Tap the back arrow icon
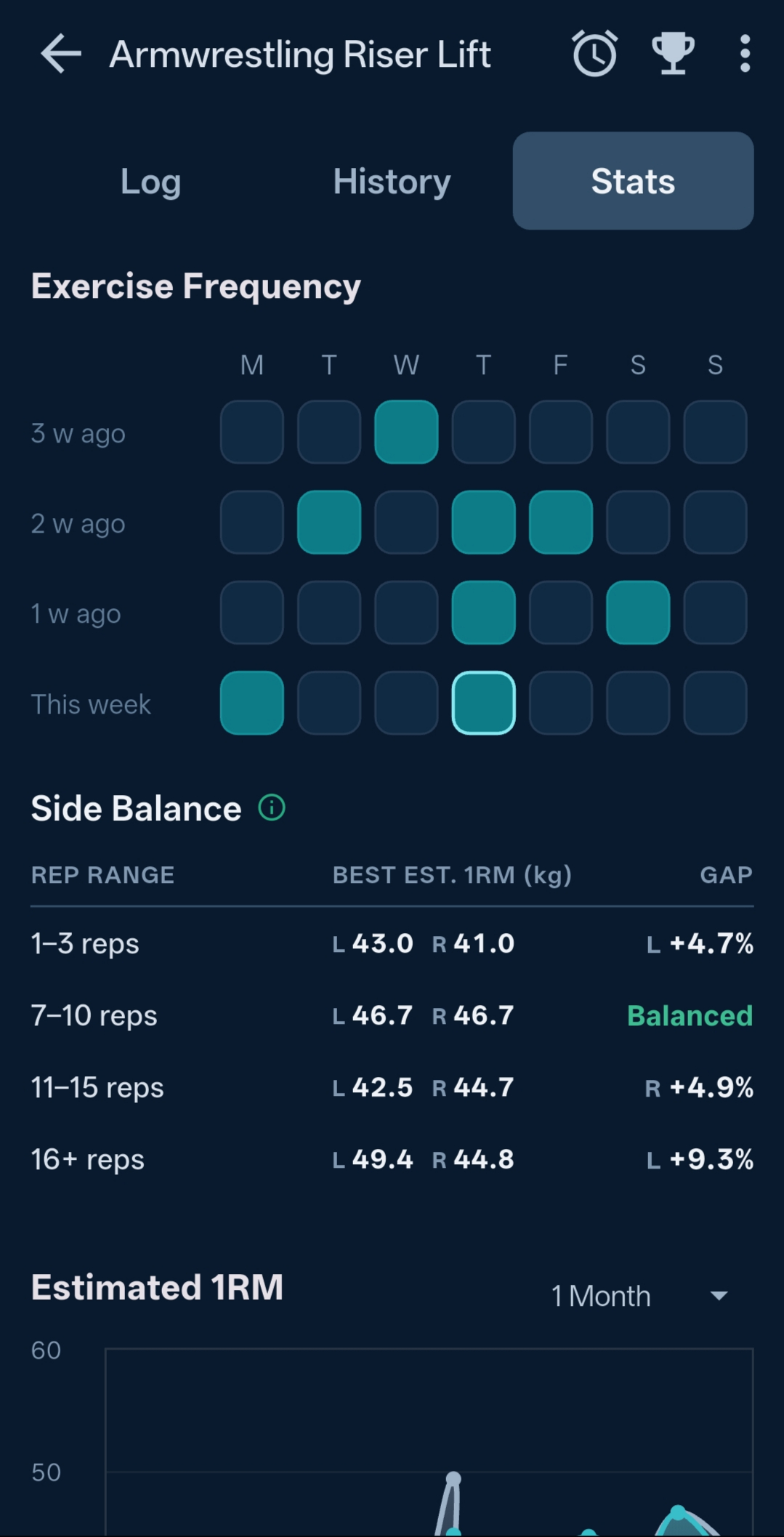Viewport: 784px width, 1537px height. pos(61,54)
